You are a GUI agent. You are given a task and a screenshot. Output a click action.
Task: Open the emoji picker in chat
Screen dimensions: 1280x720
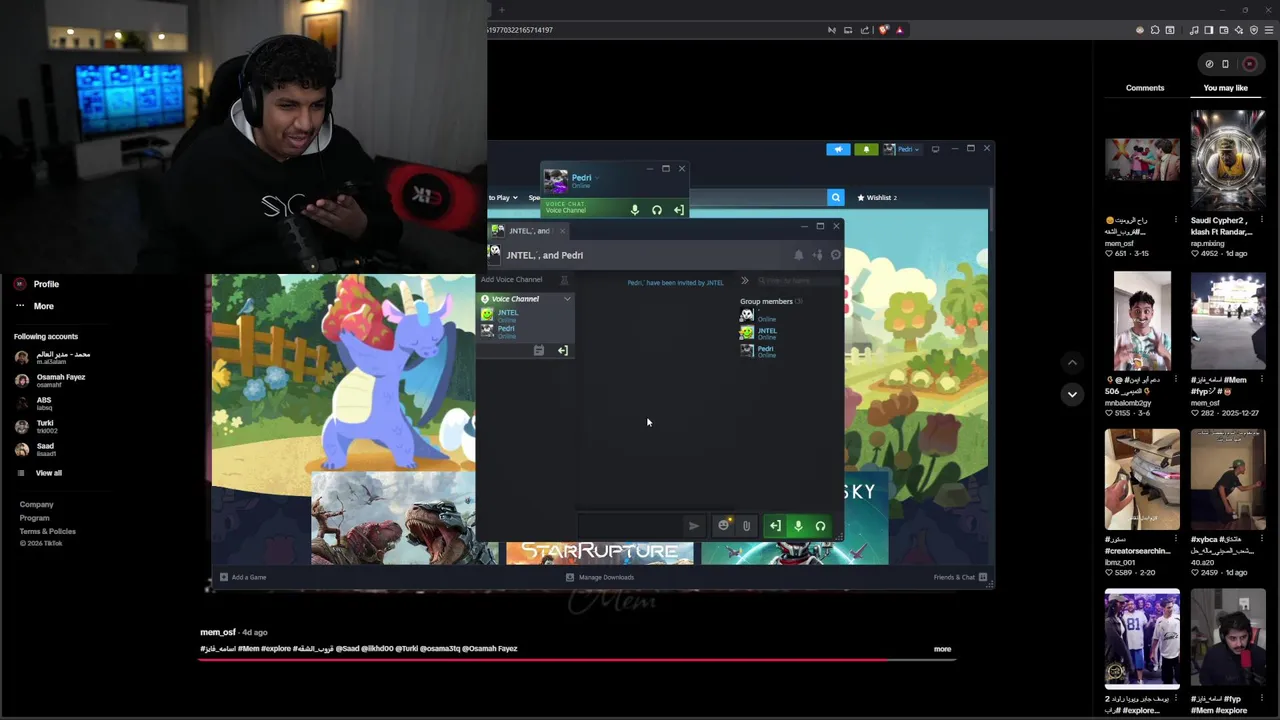click(724, 526)
